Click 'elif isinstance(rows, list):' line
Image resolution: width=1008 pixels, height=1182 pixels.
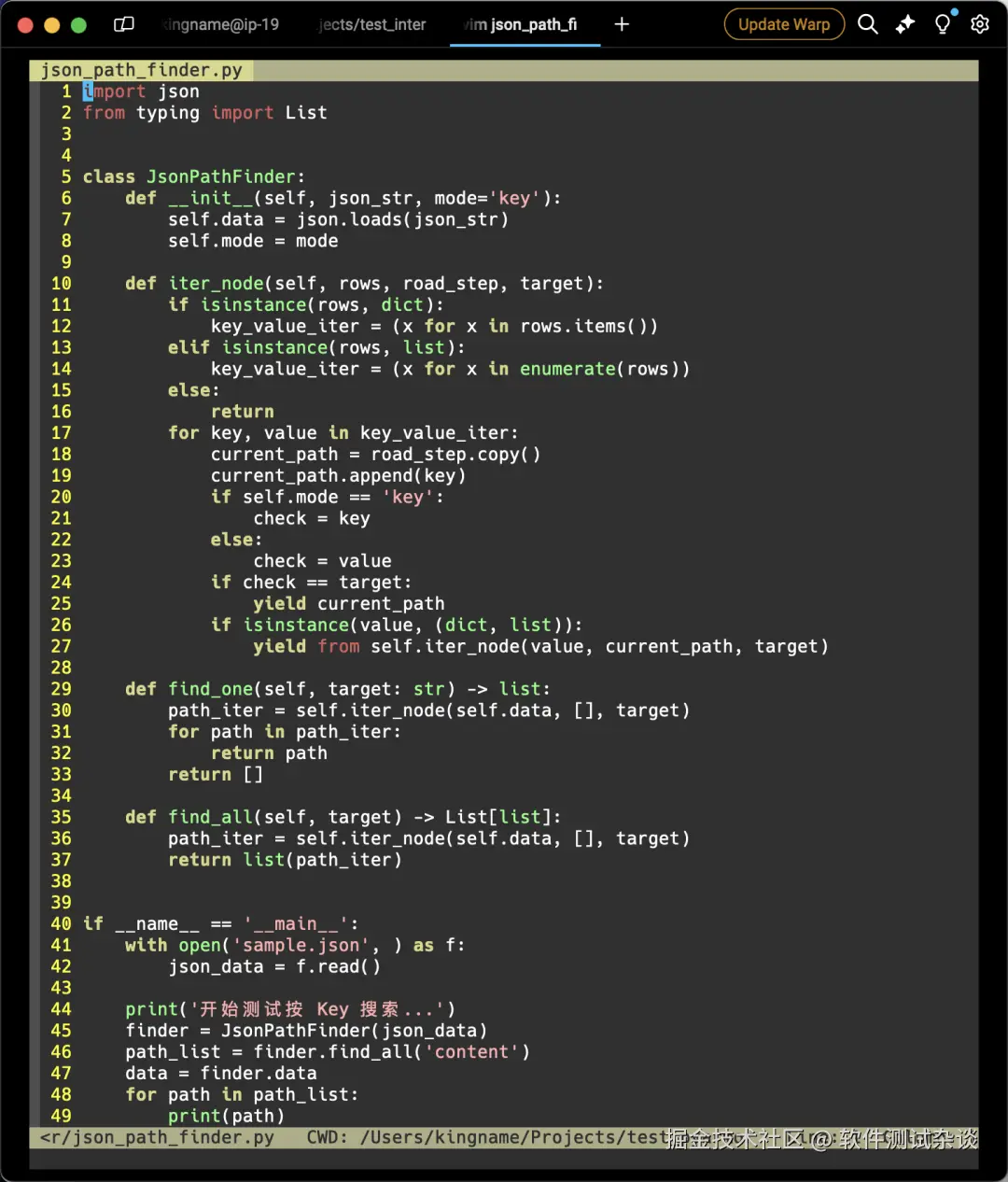(316, 347)
